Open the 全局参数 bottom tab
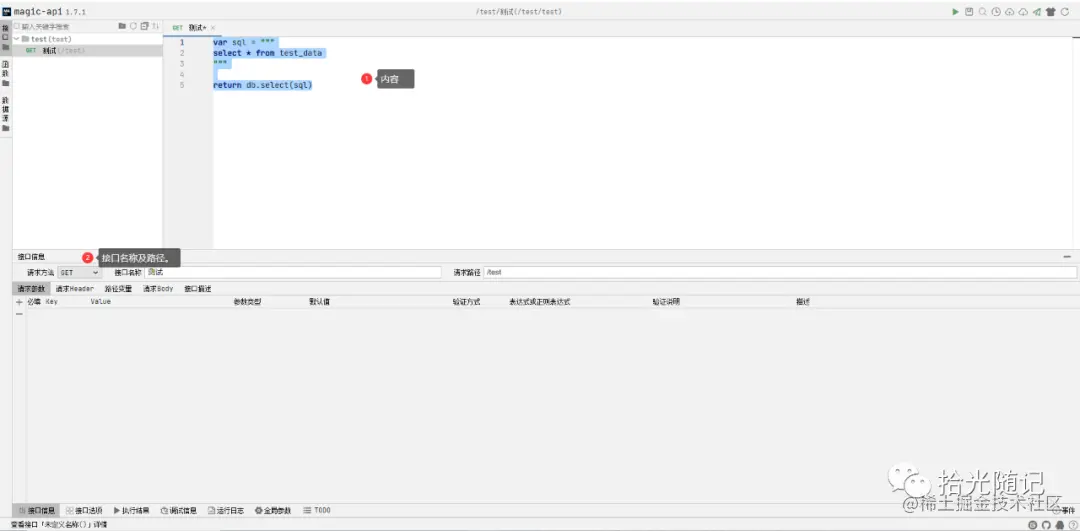The width and height of the screenshot is (1080, 531). [273, 510]
